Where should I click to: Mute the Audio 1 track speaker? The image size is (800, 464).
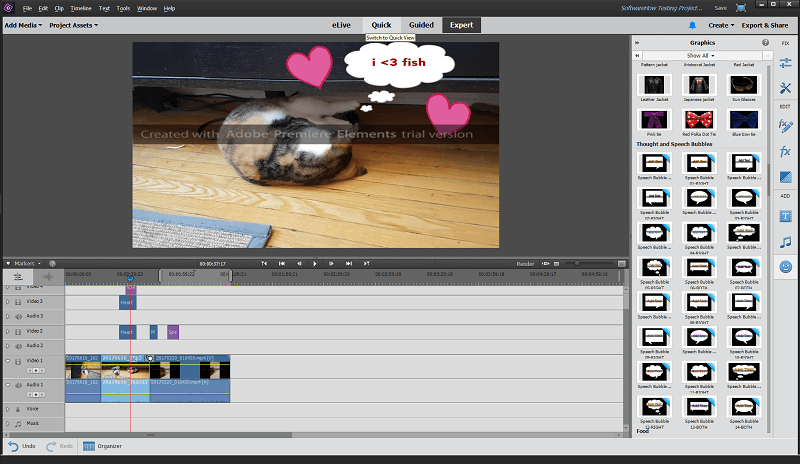pos(18,385)
